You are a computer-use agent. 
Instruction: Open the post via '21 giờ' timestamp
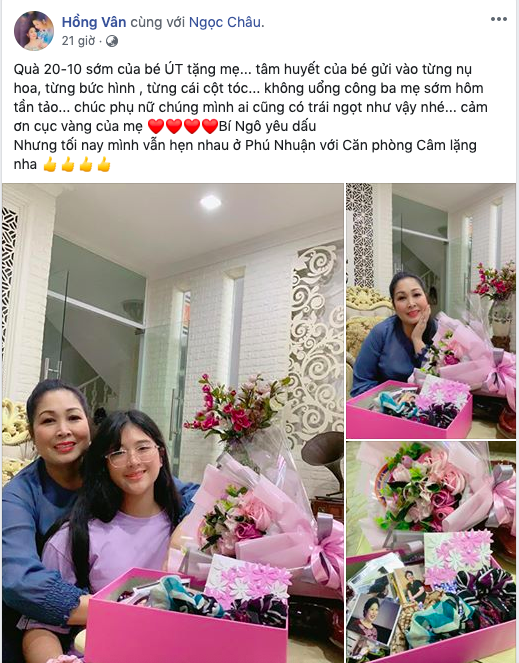pos(78,41)
